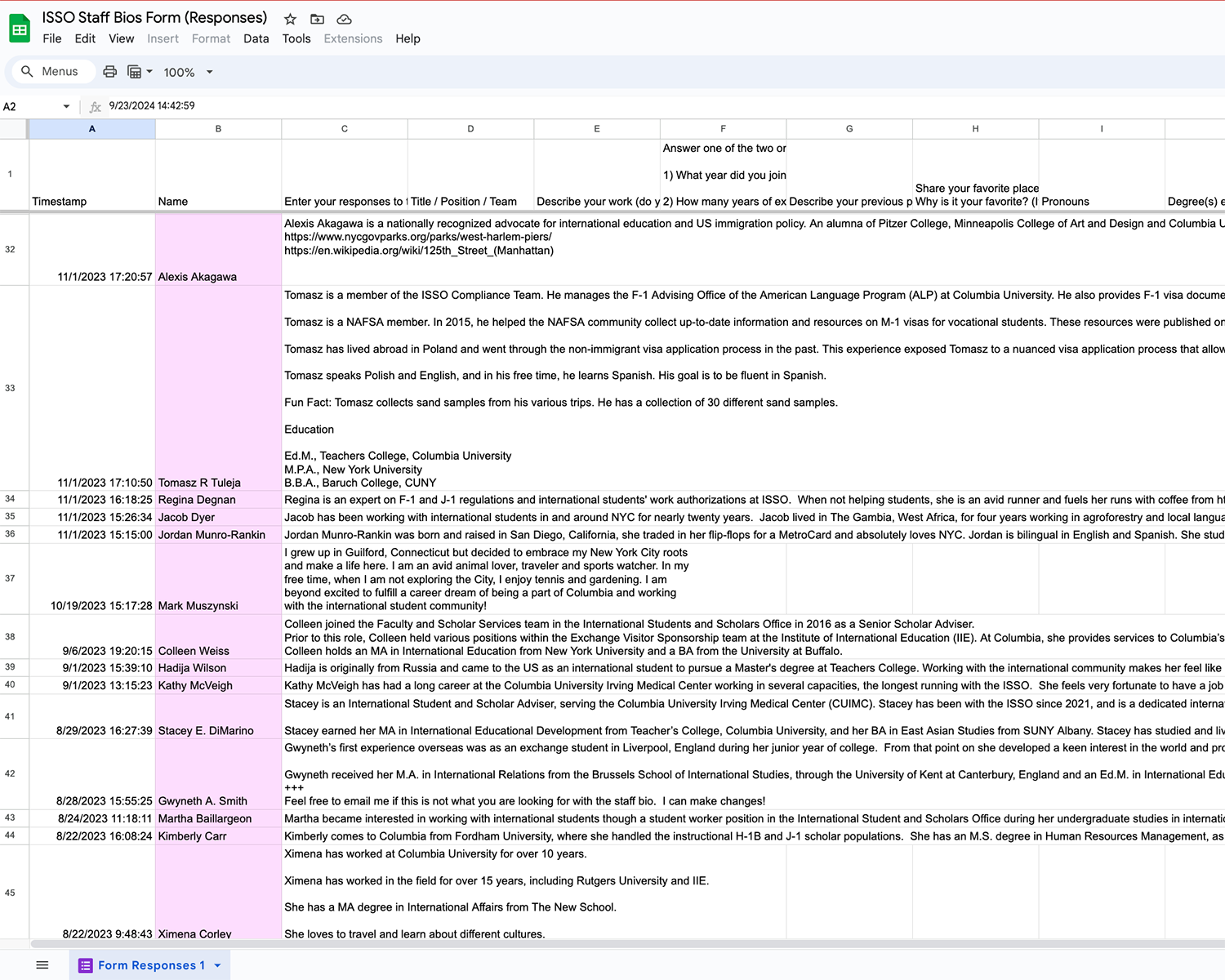Select timestamp 10/19/2023 15:17:28
This screenshot has width=1225, height=980.
coord(92,578)
